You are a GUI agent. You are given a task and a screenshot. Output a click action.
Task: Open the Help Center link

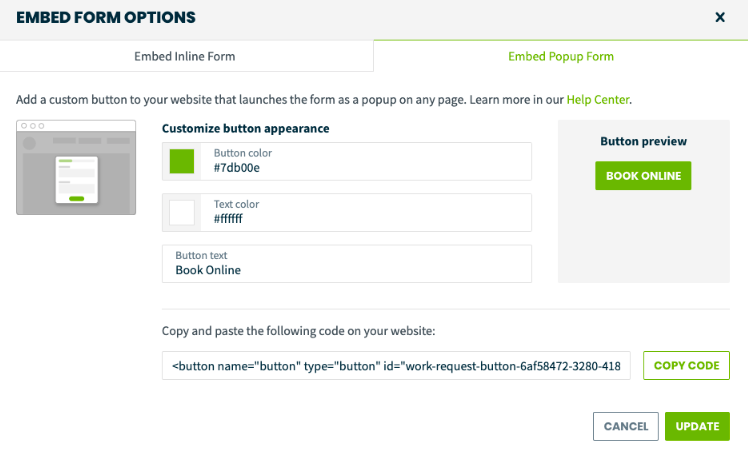tap(598, 100)
